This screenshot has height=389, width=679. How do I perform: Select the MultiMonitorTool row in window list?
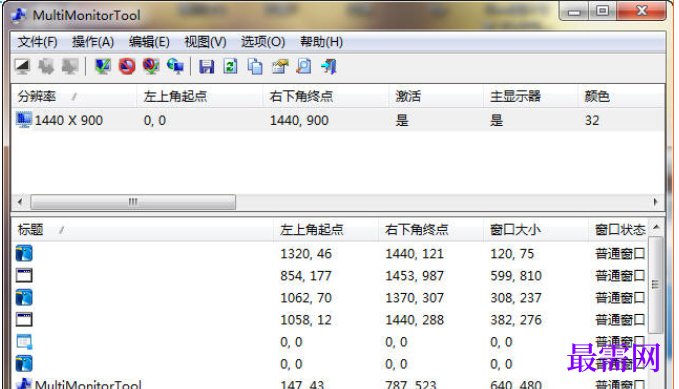pyautogui.click(x=330, y=384)
